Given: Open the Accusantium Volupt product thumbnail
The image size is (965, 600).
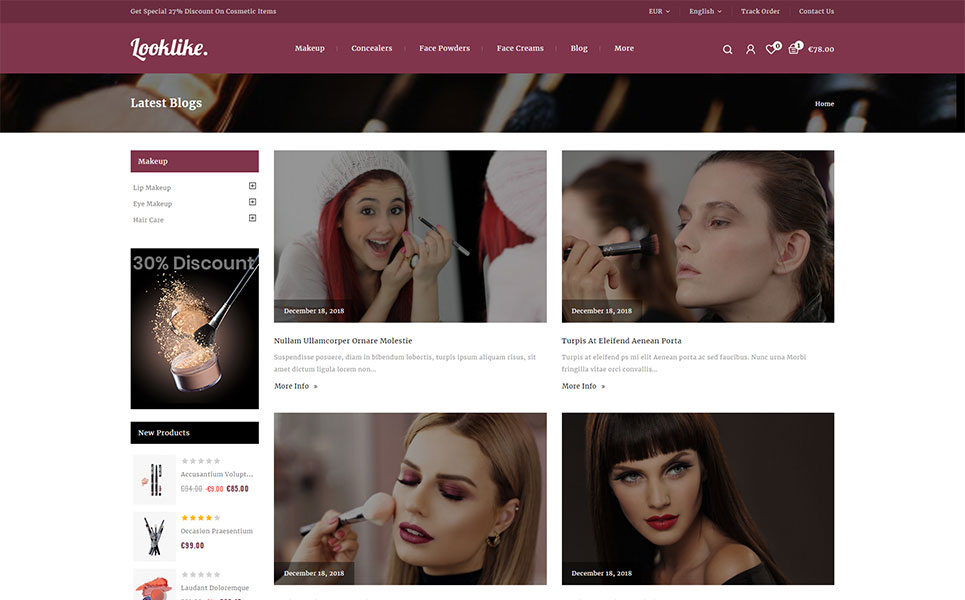Looking at the screenshot, I should (154, 479).
